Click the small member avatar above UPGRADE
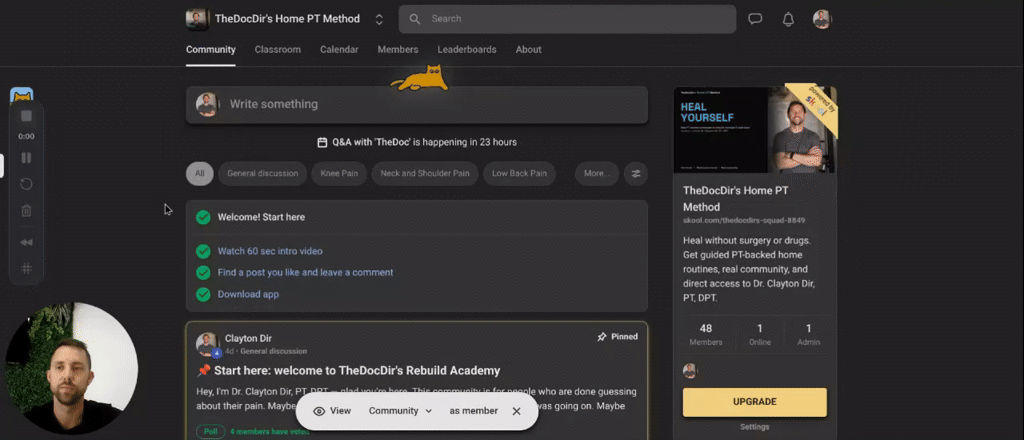This screenshot has width=1024, height=440. [x=690, y=371]
